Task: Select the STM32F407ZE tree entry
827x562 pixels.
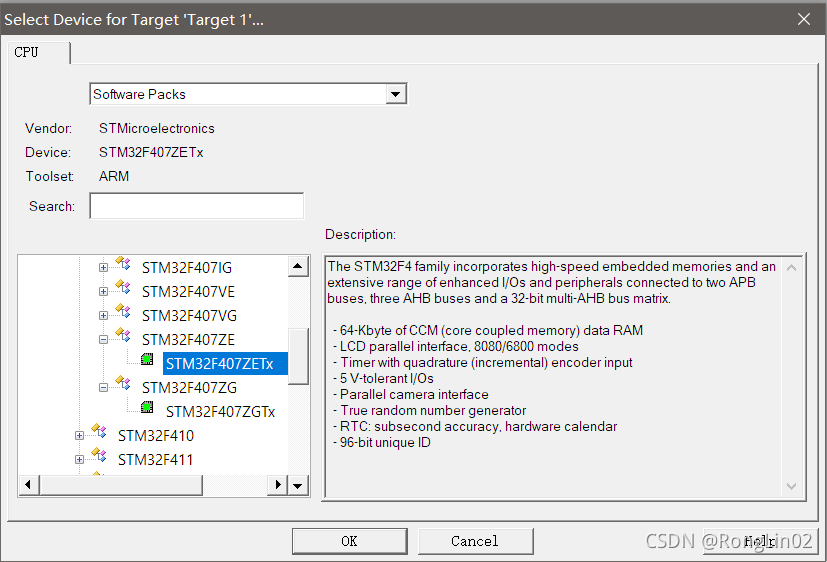Action: (188, 340)
